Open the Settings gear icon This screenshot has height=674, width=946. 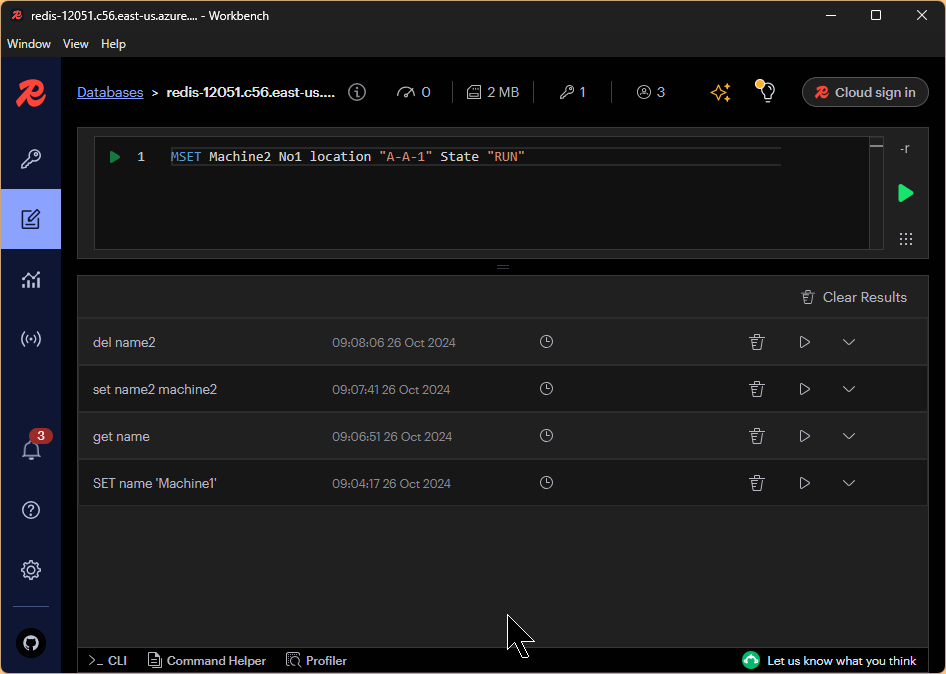tap(31, 570)
